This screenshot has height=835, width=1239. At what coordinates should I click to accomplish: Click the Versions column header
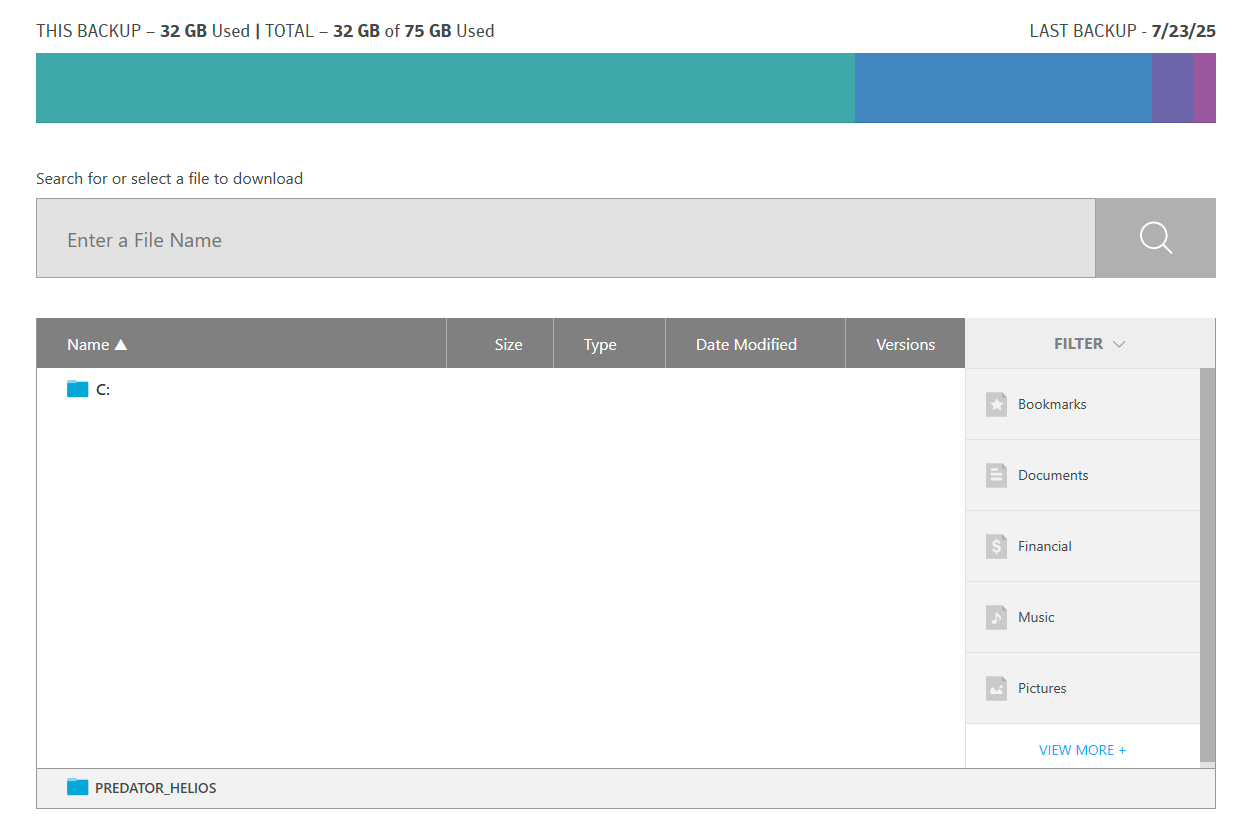pos(905,344)
